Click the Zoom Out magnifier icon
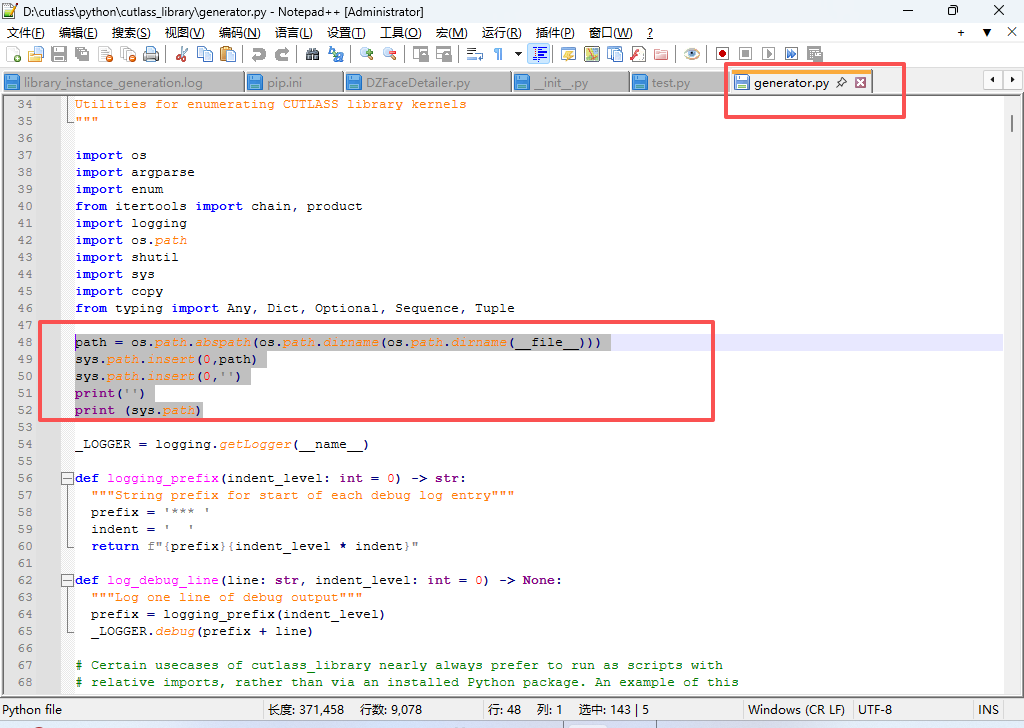The width and height of the screenshot is (1024, 728). [x=390, y=54]
